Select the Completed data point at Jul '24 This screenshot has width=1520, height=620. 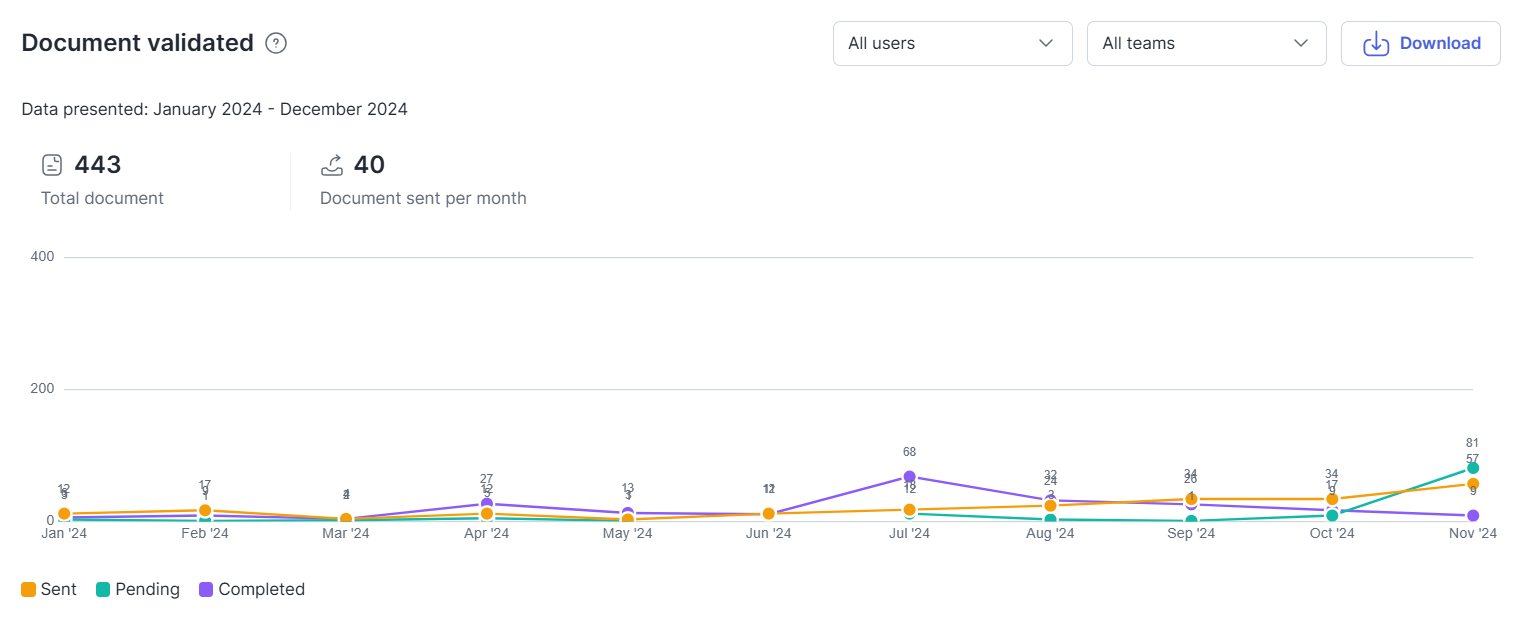(909, 476)
